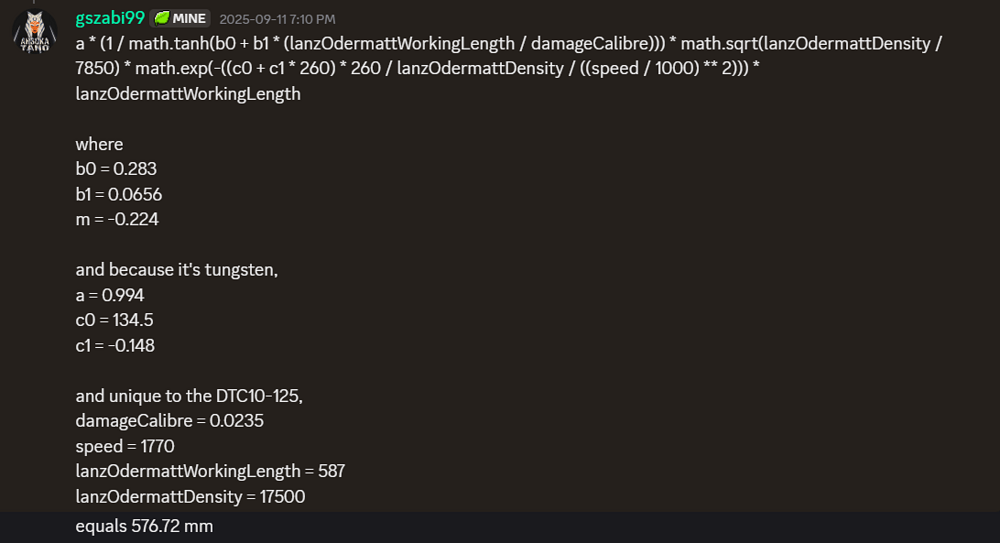Click "and because it's tungsten," text
Image resolution: width=1000 pixels, height=543 pixels.
176,270
